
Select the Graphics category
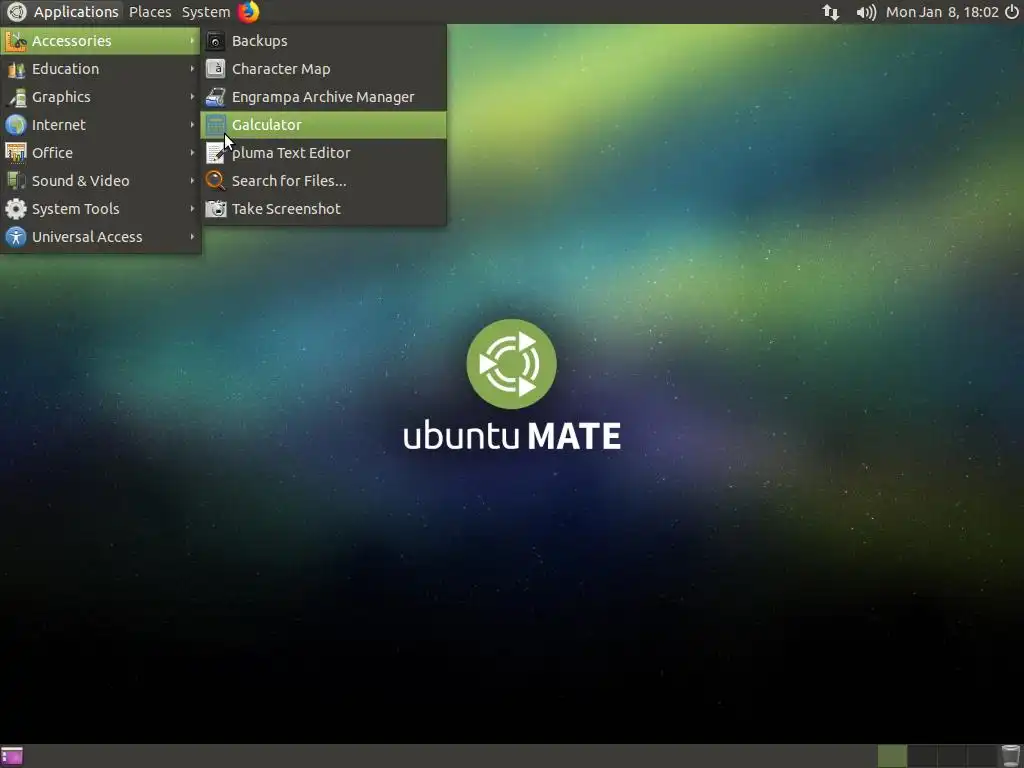pyautogui.click(x=101, y=97)
